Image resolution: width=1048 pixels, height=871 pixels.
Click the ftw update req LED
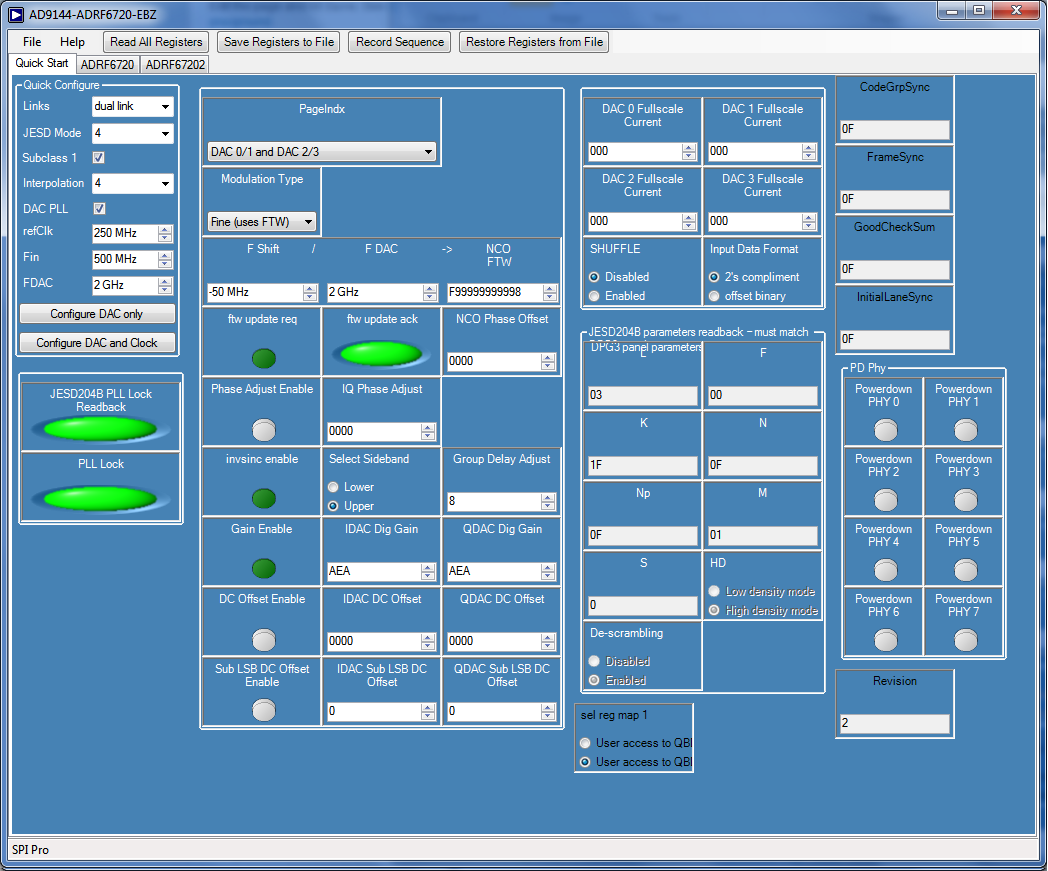tap(262, 358)
